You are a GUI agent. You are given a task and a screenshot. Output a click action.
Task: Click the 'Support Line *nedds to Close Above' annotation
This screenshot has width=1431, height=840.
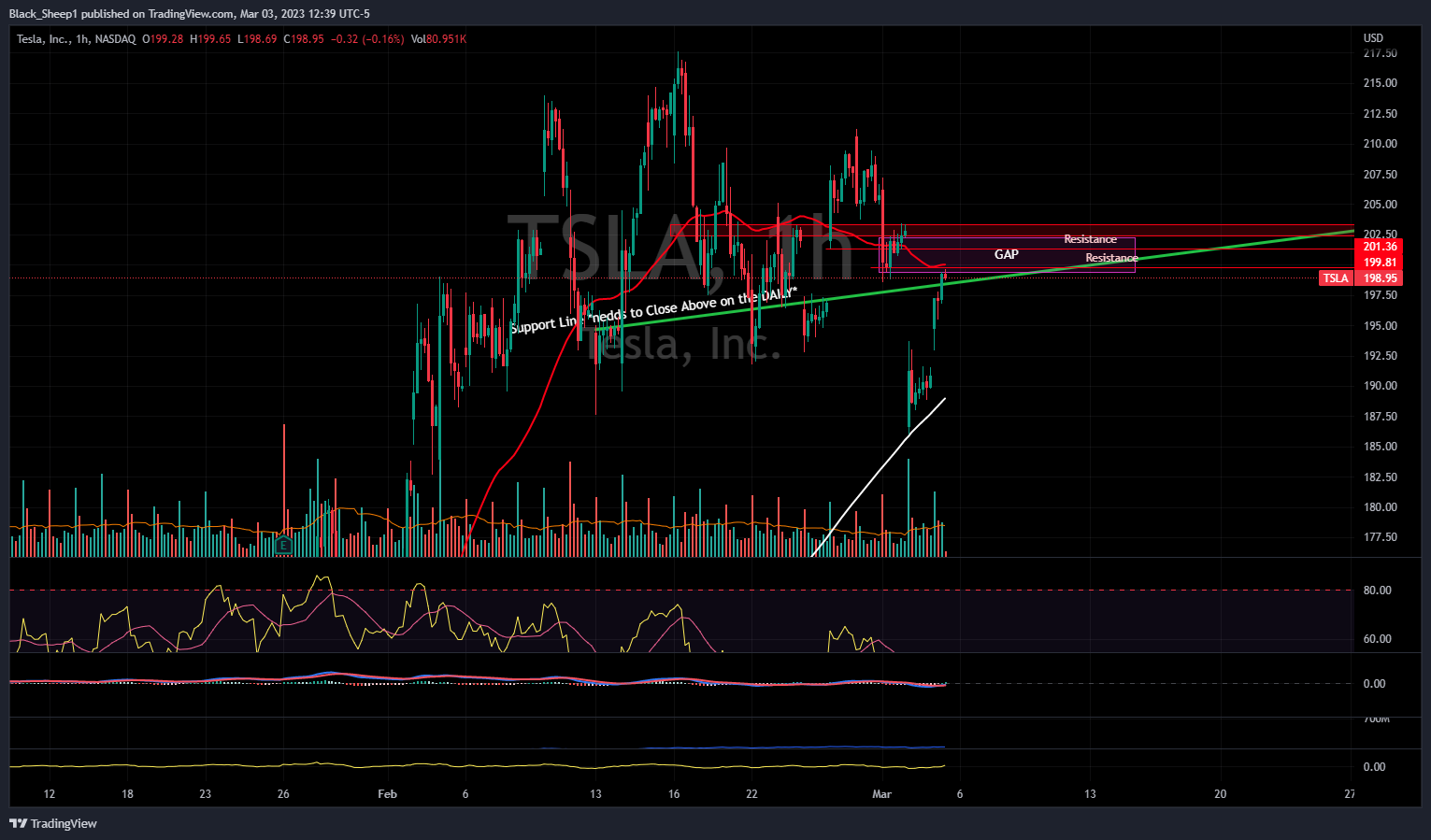click(x=652, y=311)
